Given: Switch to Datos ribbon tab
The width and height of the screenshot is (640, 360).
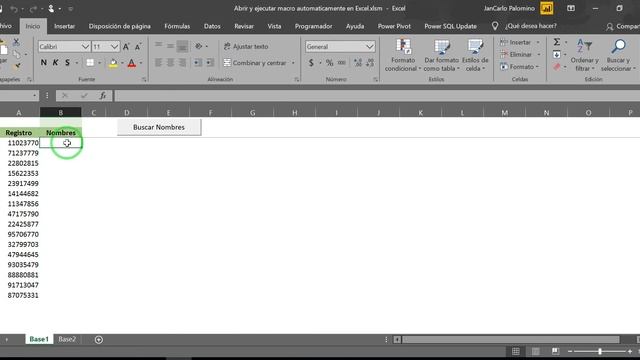Looking at the screenshot, I should 212,26.
